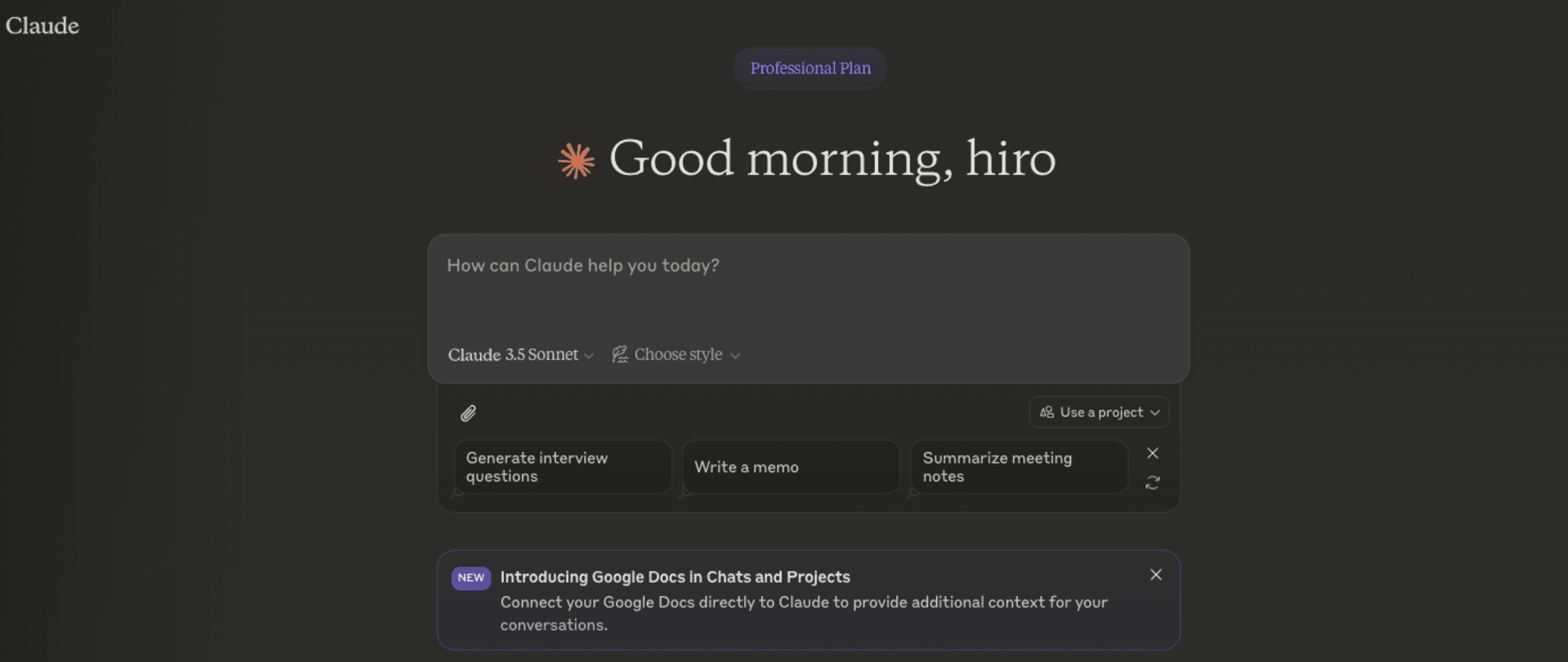The height and width of the screenshot is (662, 1568).
Task: Open the Professional Plan badge
Action: click(810, 68)
